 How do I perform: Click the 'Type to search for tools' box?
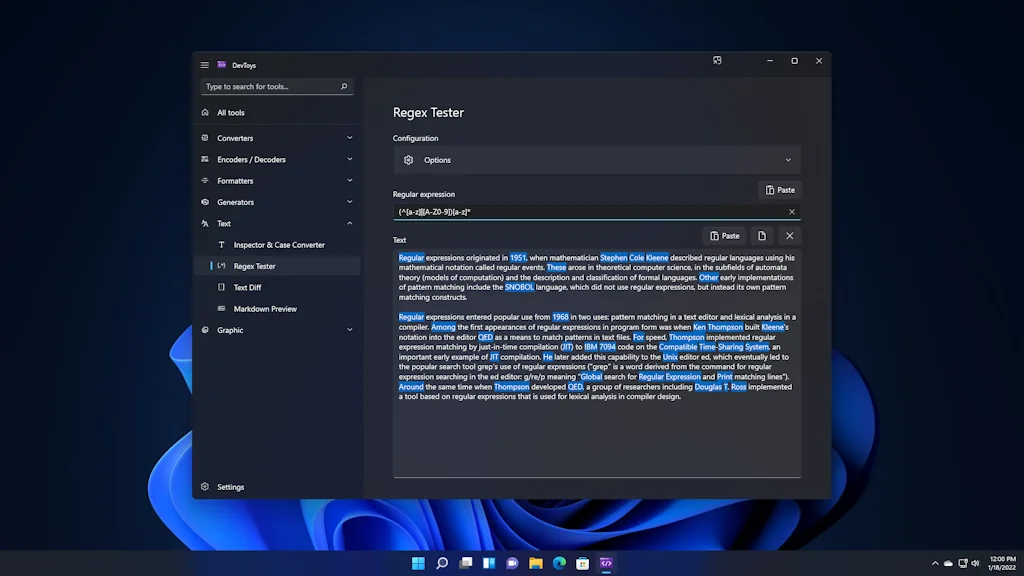click(x=268, y=87)
